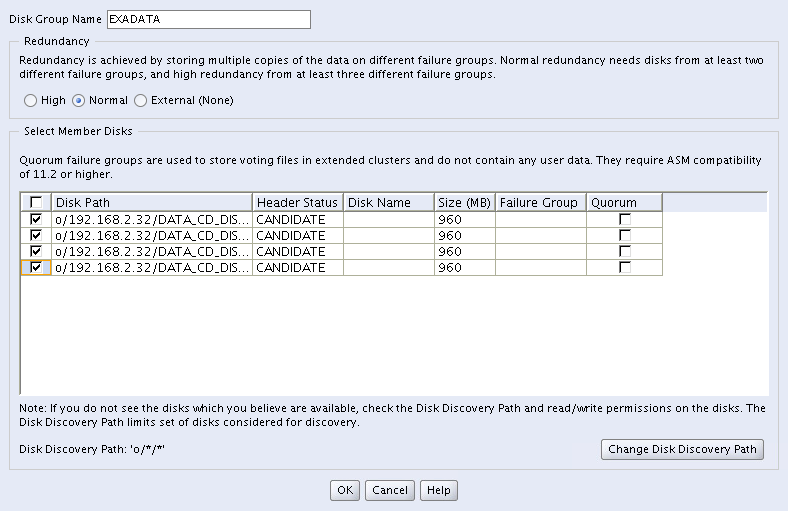
Task: Enable Quorum for the last disk
Action: (625, 267)
